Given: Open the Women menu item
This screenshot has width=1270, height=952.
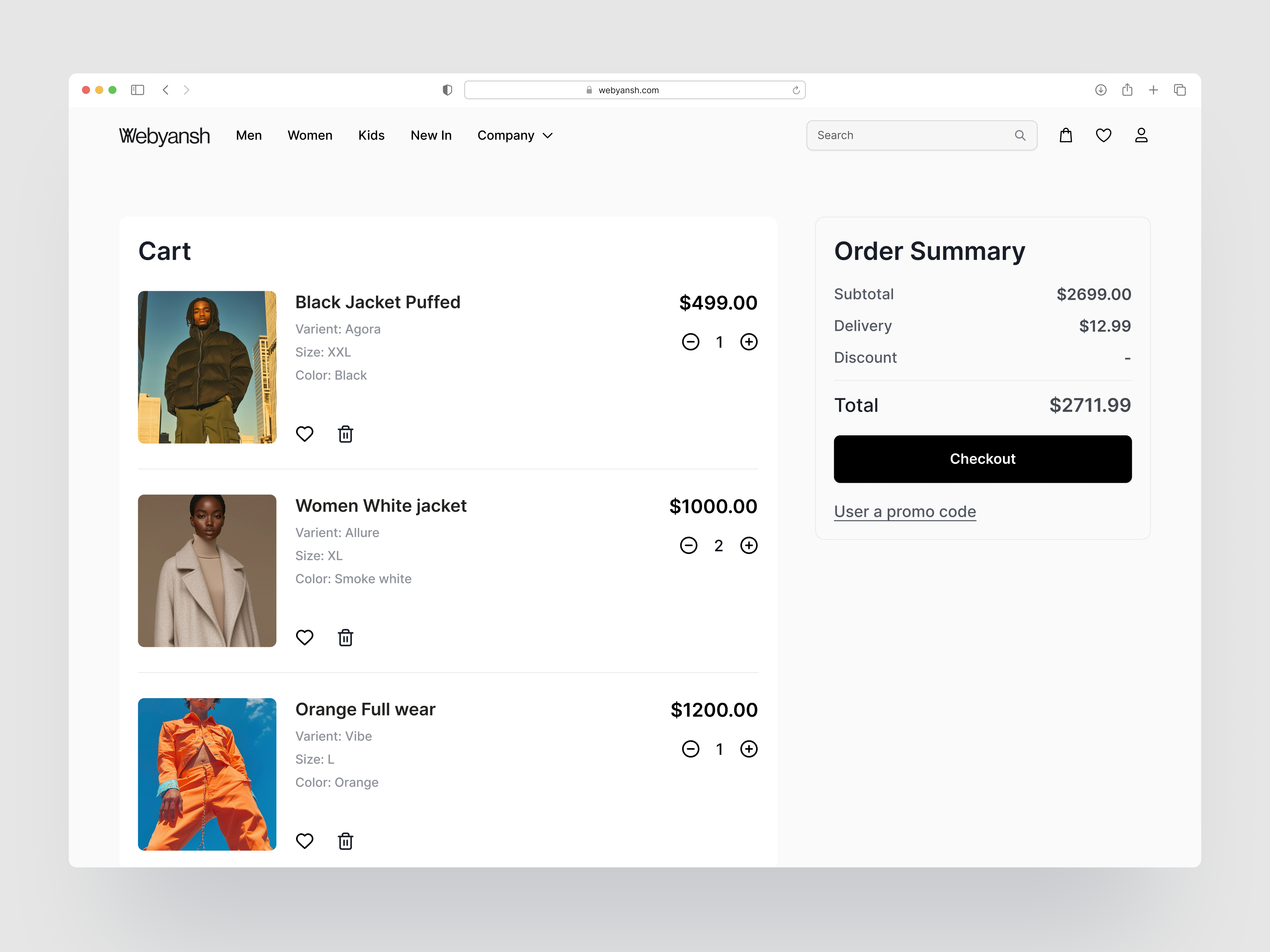Looking at the screenshot, I should point(310,136).
